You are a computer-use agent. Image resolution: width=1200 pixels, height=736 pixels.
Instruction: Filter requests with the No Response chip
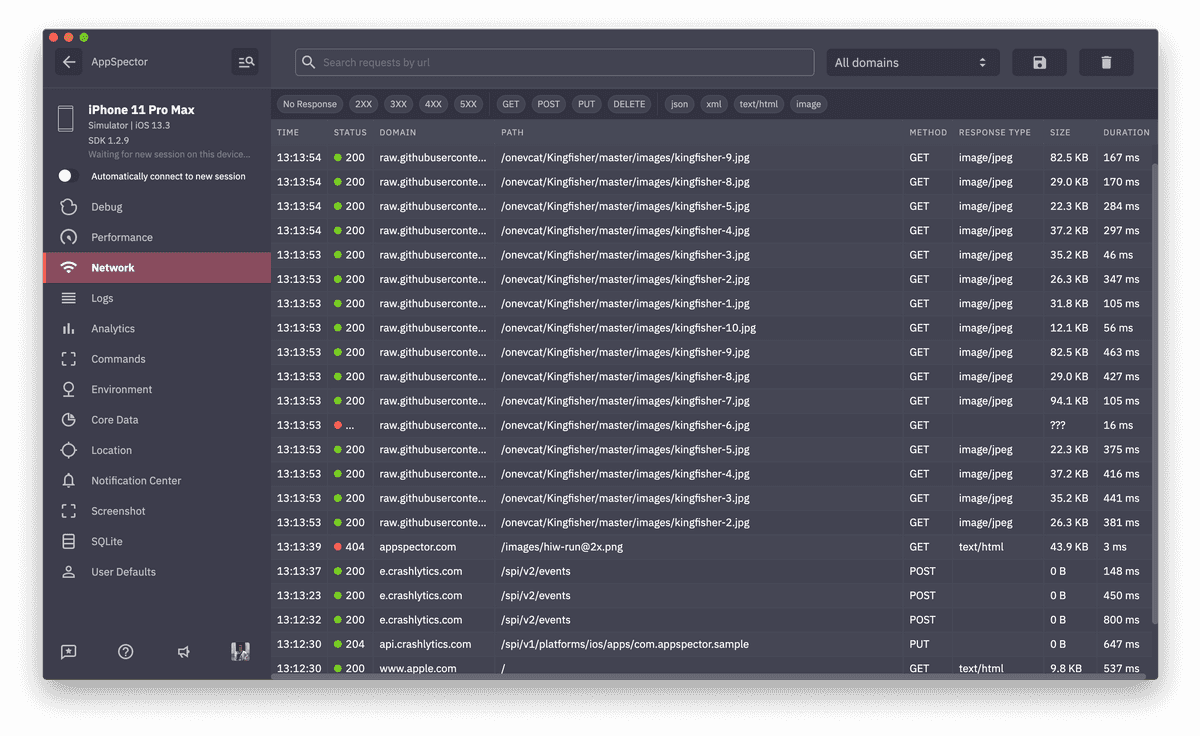tap(310, 104)
